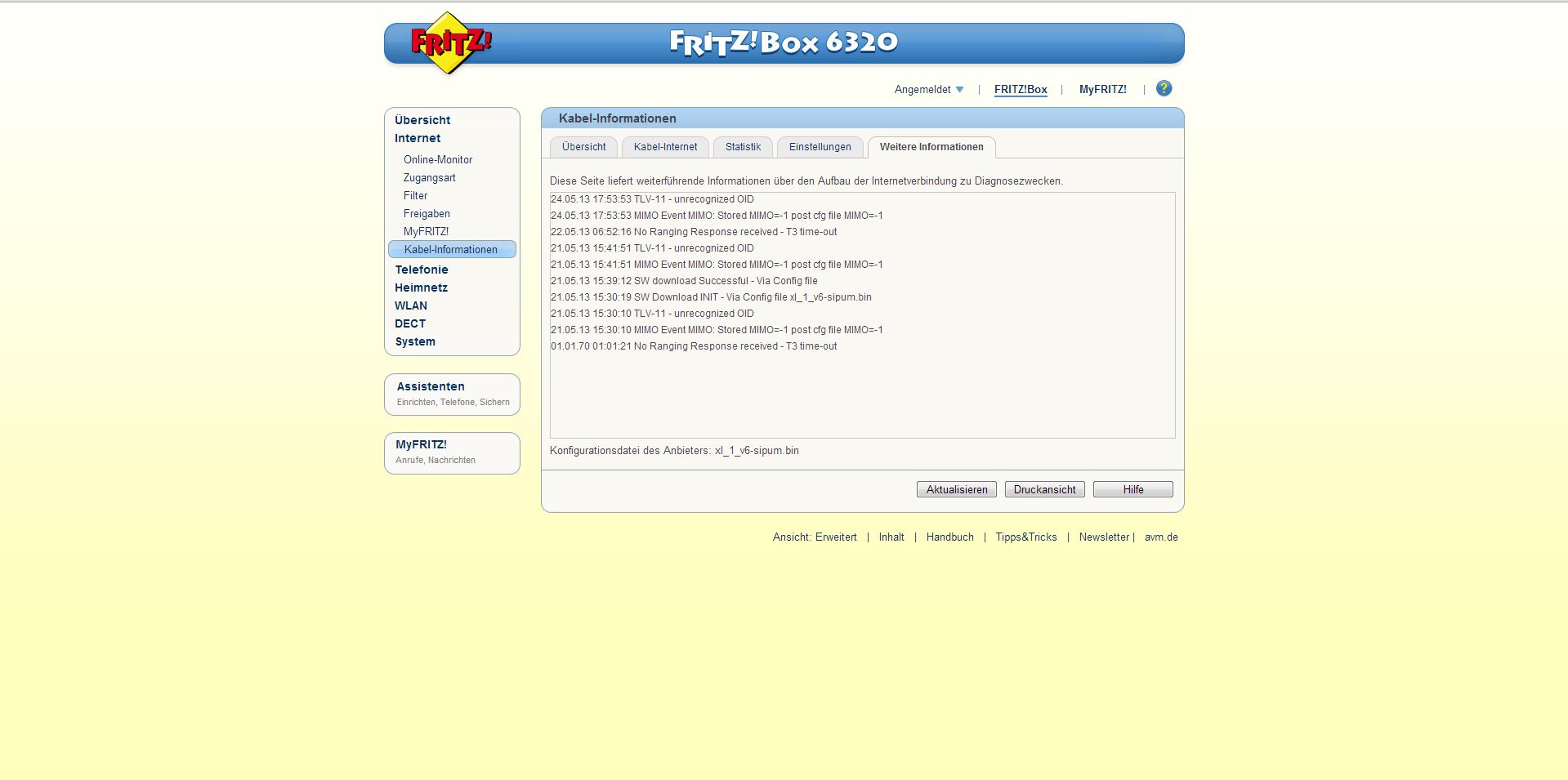Open the MyFRITZ! Anrufe, Nachrichten panel
Viewport: 1568px width, 780px height.
tap(452, 452)
